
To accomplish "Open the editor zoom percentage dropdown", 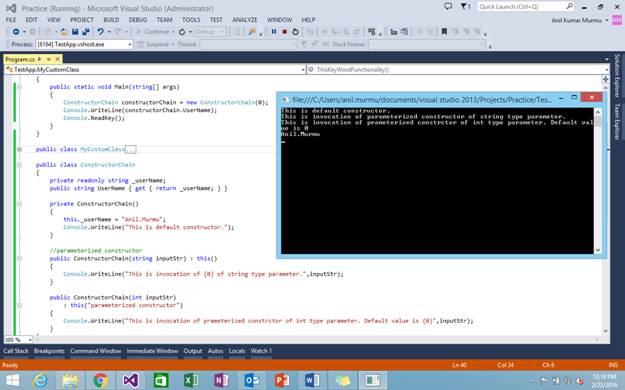I will click(30, 340).
